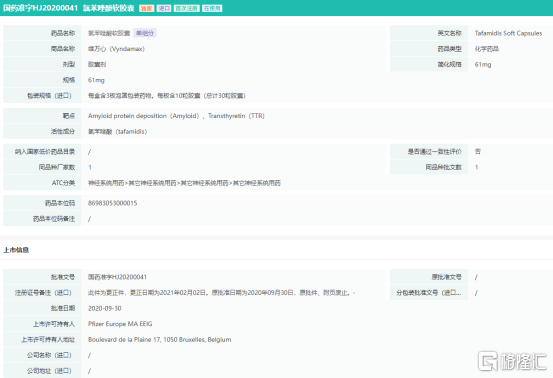
Task: Click the Transthyretin (TTR) target text
Action: [x=236, y=116]
